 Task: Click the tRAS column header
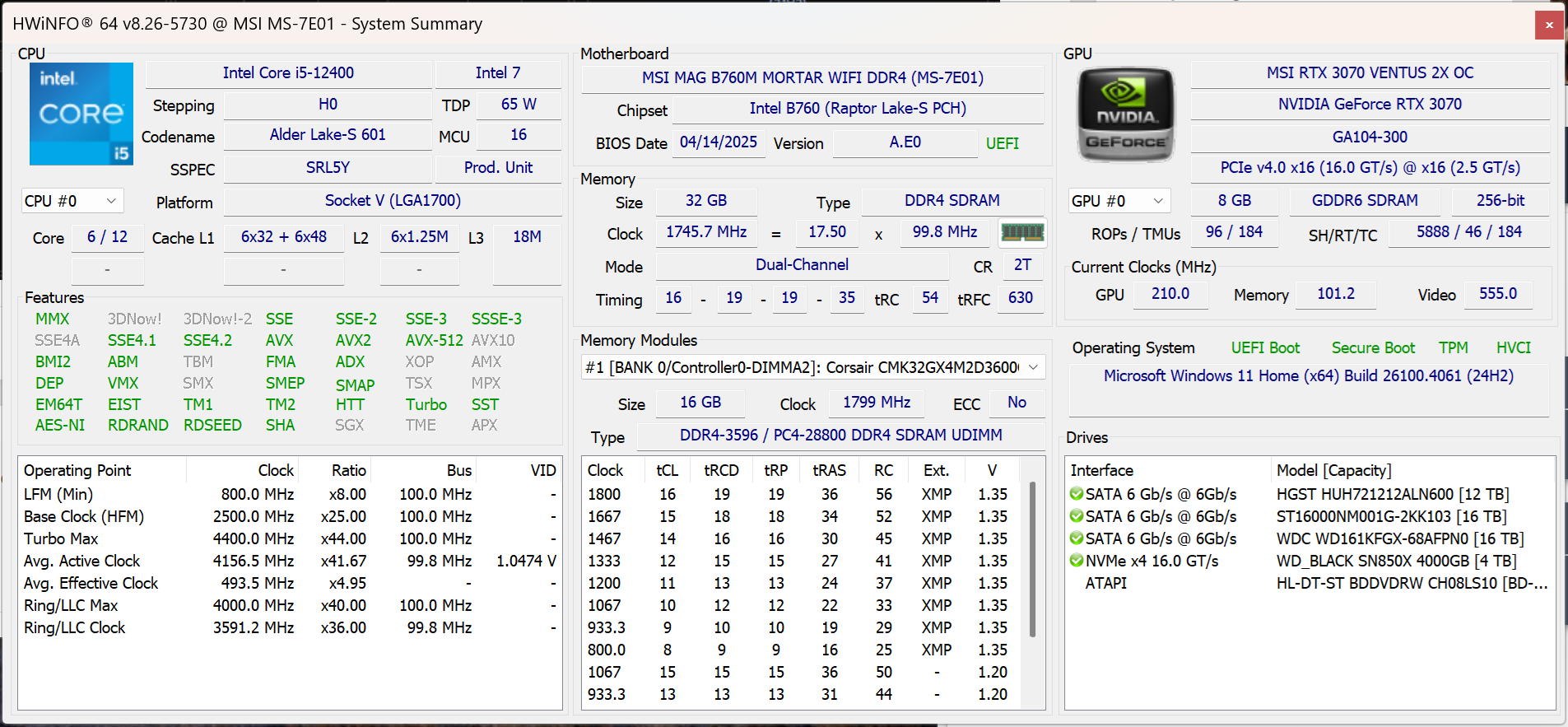click(x=829, y=470)
